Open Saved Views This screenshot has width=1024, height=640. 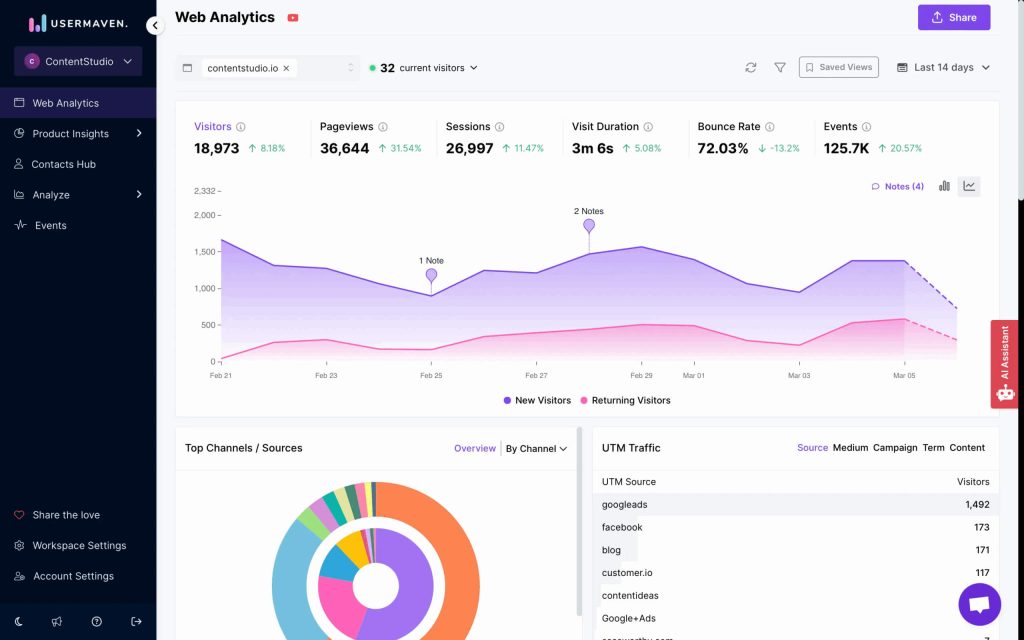pos(839,67)
